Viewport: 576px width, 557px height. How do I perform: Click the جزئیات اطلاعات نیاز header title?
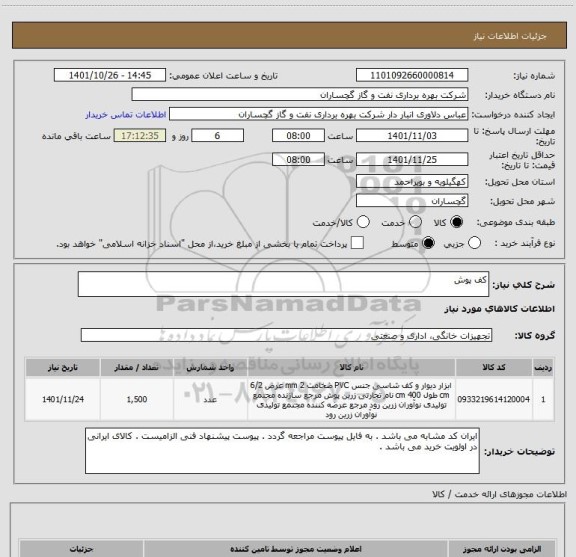pos(510,36)
